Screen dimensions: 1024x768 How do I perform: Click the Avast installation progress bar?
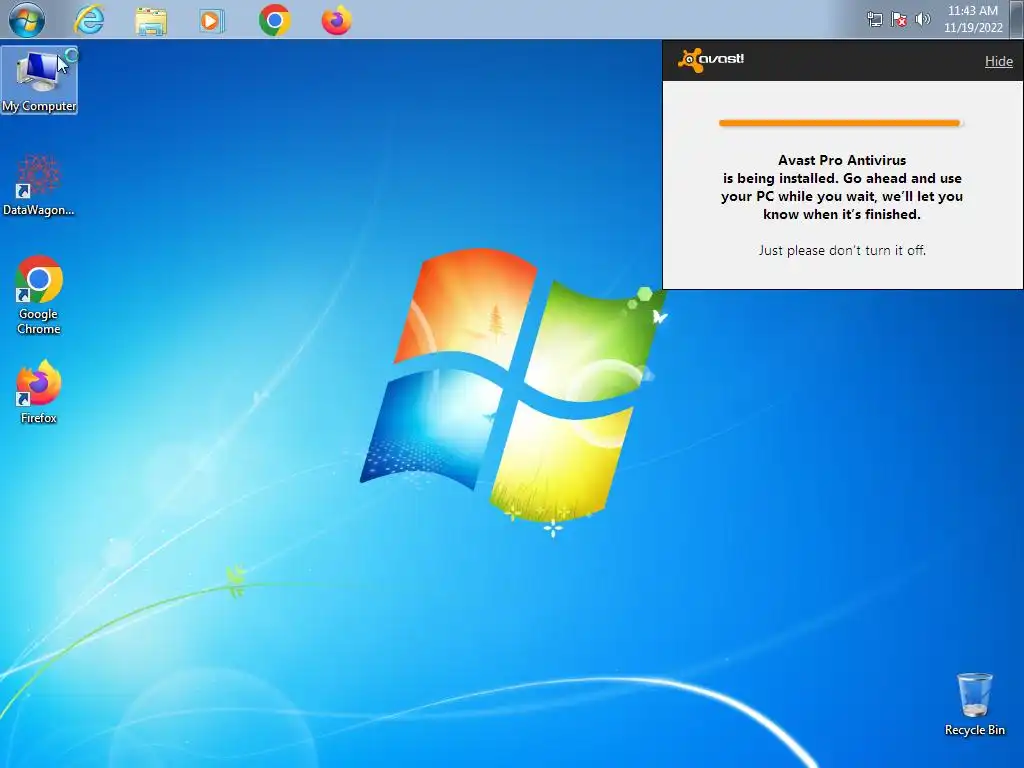coord(840,123)
